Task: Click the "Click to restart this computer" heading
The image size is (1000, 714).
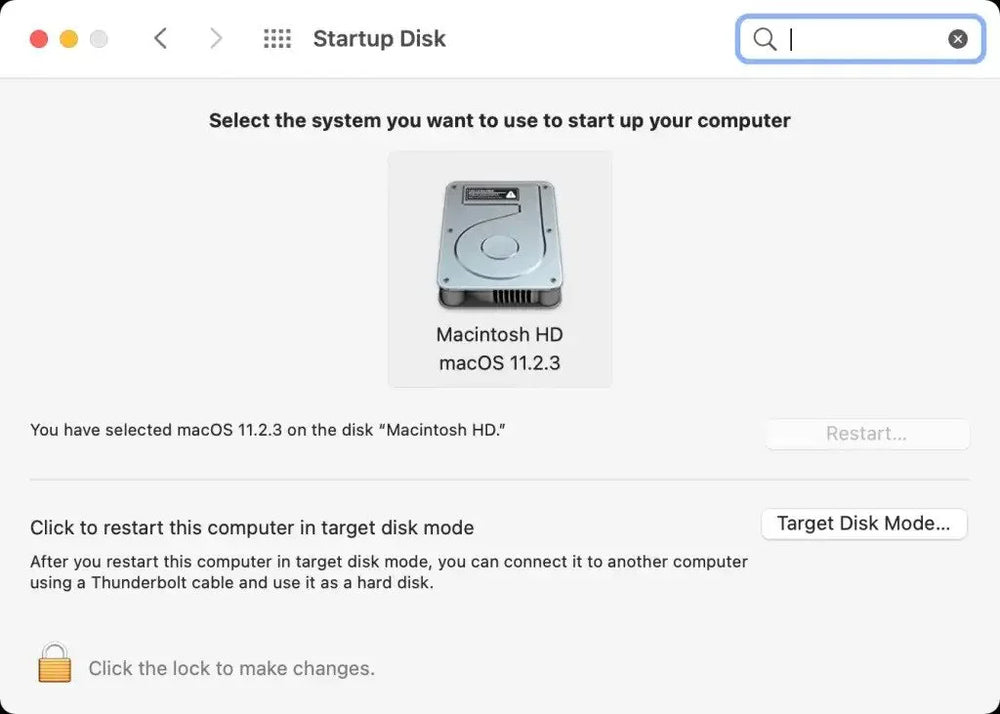Action: (x=252, y=527)
